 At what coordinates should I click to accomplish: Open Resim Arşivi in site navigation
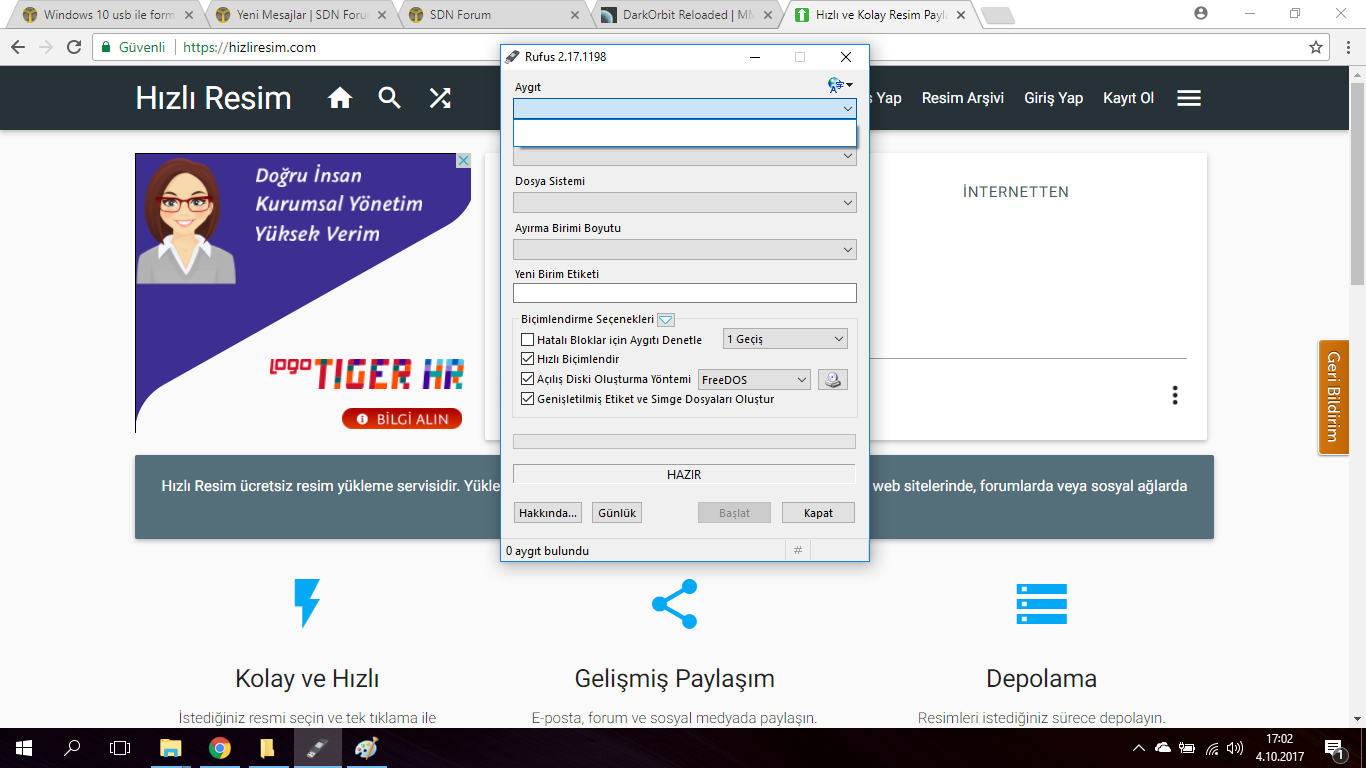(x=963, y=98)
